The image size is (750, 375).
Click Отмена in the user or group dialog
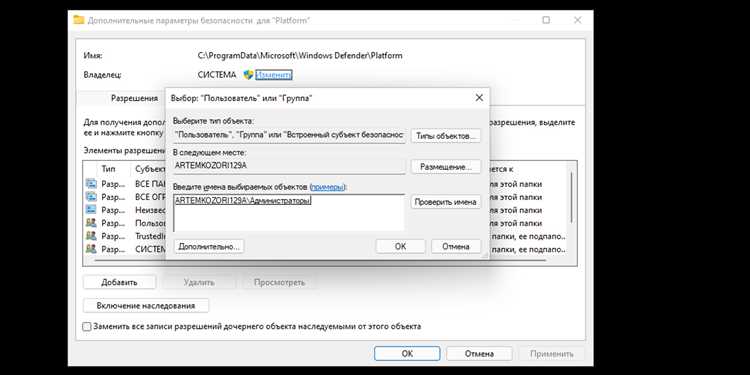click(x=455, y=247)
